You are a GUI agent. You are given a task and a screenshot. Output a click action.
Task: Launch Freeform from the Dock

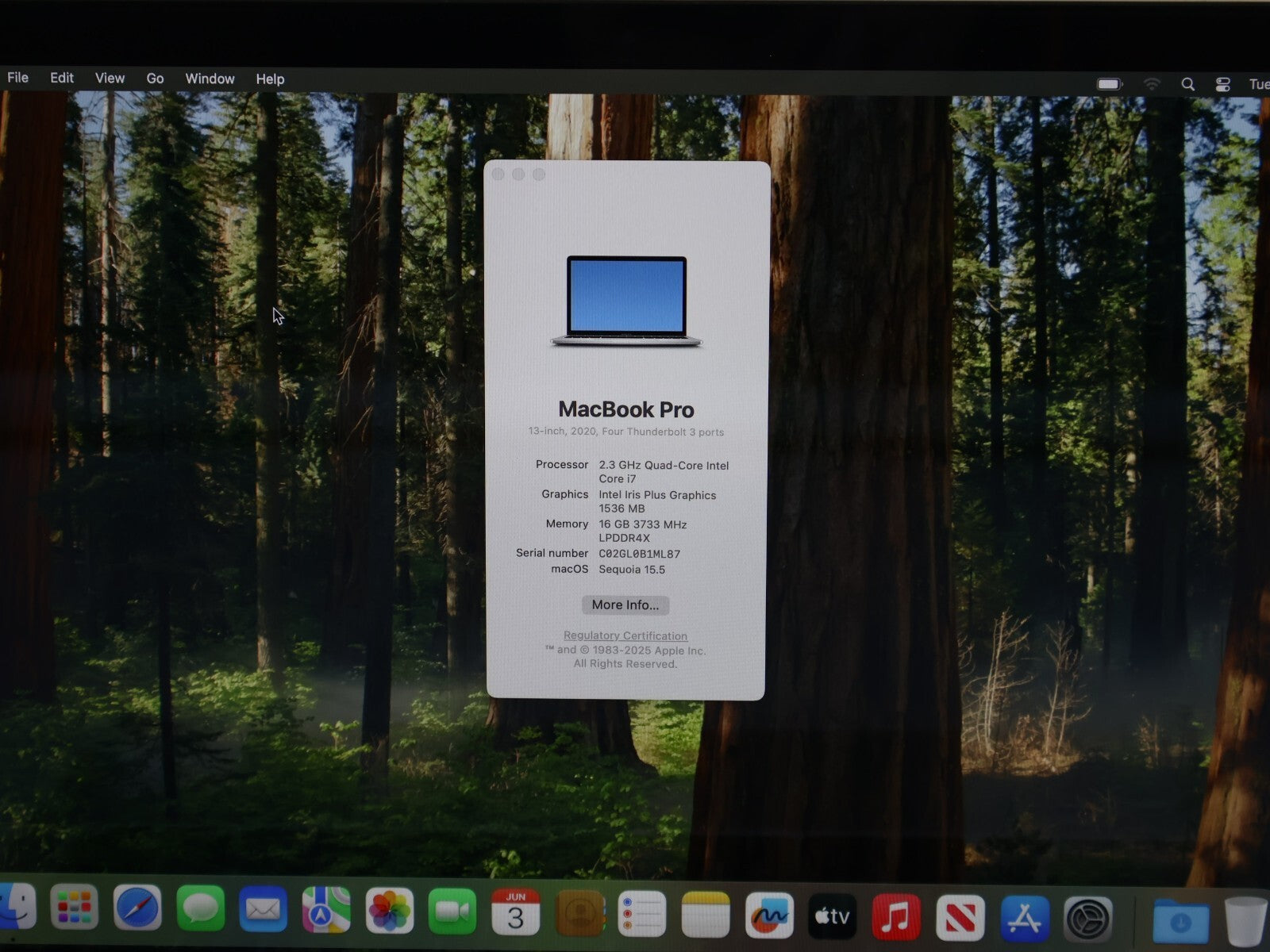click(769, 915)
